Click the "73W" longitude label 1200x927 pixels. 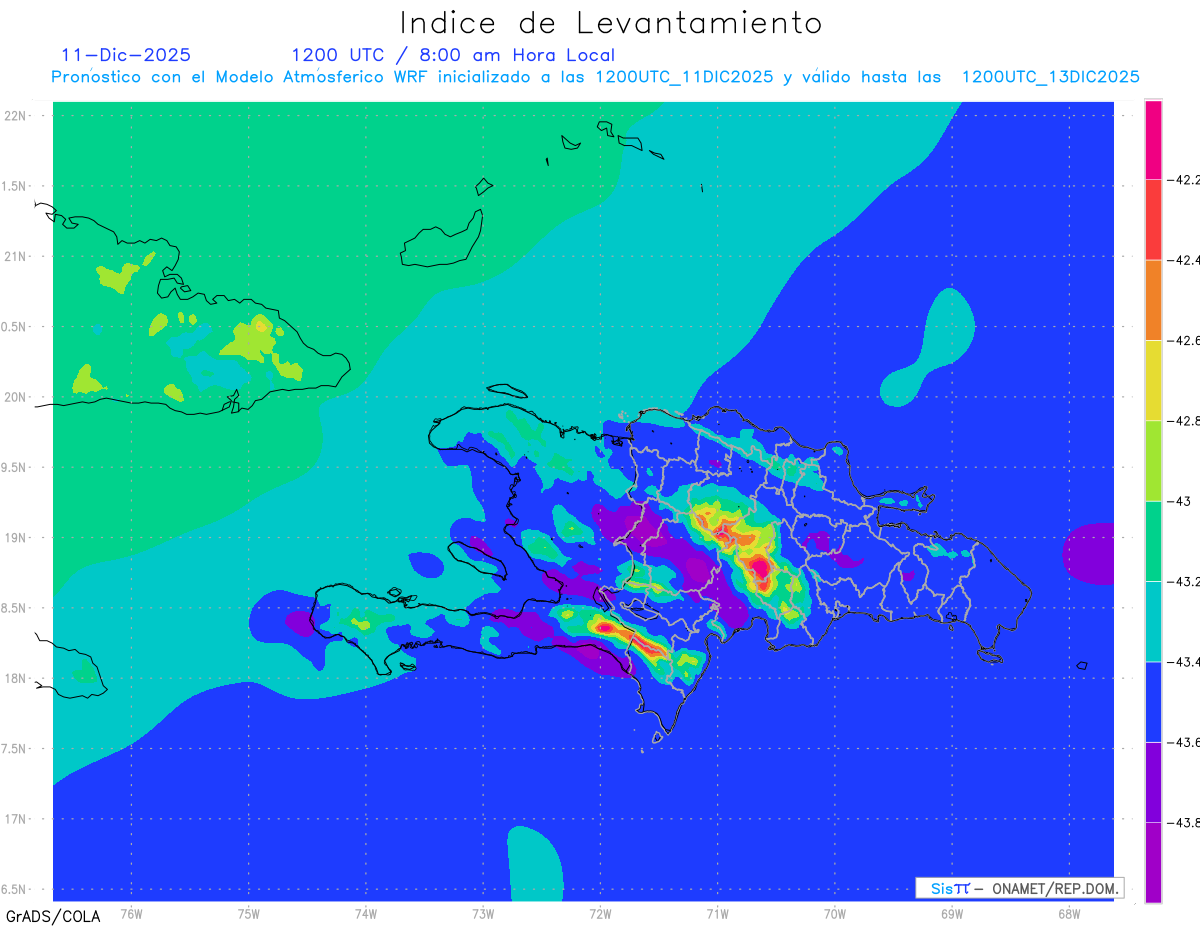pos(483,913)
